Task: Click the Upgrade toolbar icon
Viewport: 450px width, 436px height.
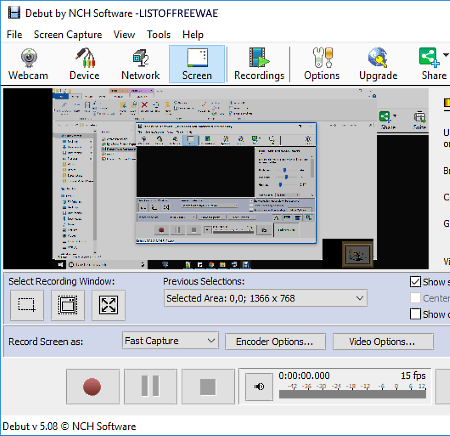Action: pos(378,64)
